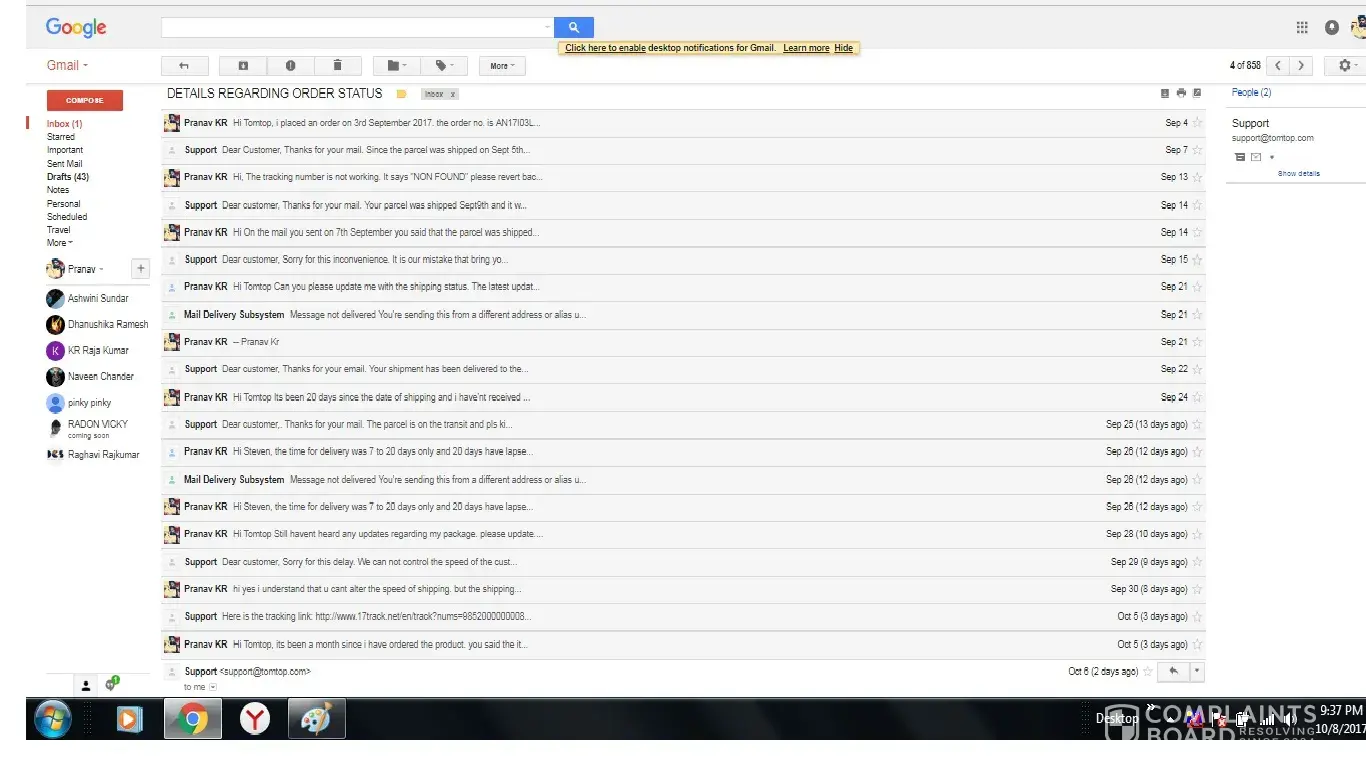Open Drafts (43)
The width and height of the screenshot is (1366, 768).
(67, 177)
